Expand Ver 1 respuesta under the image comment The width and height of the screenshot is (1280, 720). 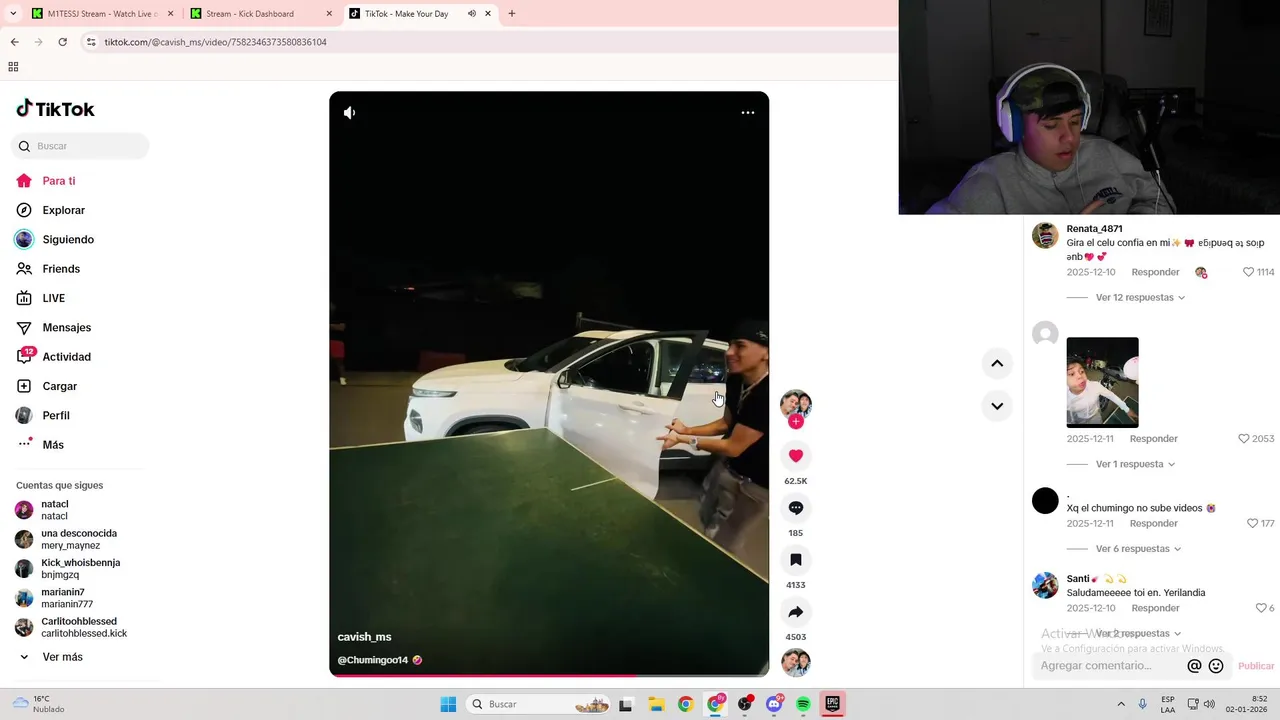1135,464
